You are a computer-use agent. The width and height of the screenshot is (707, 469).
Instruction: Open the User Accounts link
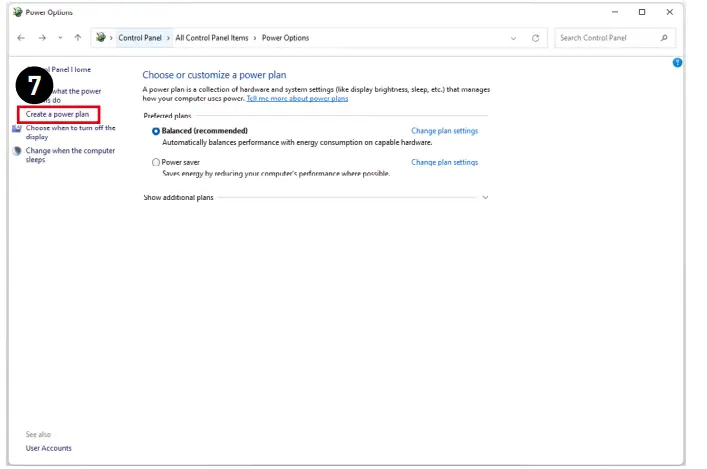[x=49, y=448]
